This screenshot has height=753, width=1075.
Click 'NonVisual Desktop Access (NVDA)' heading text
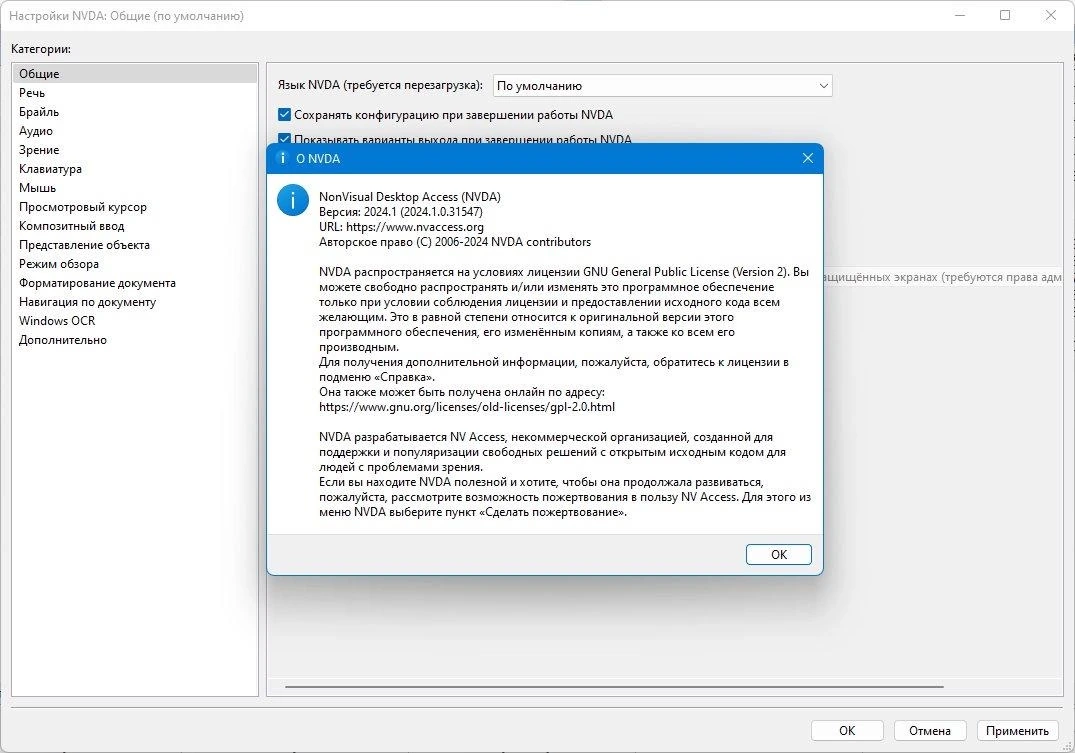[410, 197]
